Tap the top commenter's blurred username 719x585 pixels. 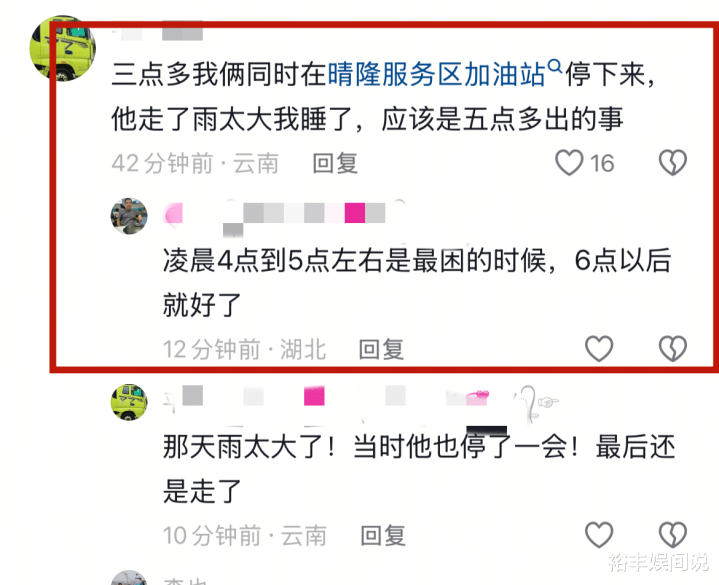pyautogui.click(x=158, y=31)
